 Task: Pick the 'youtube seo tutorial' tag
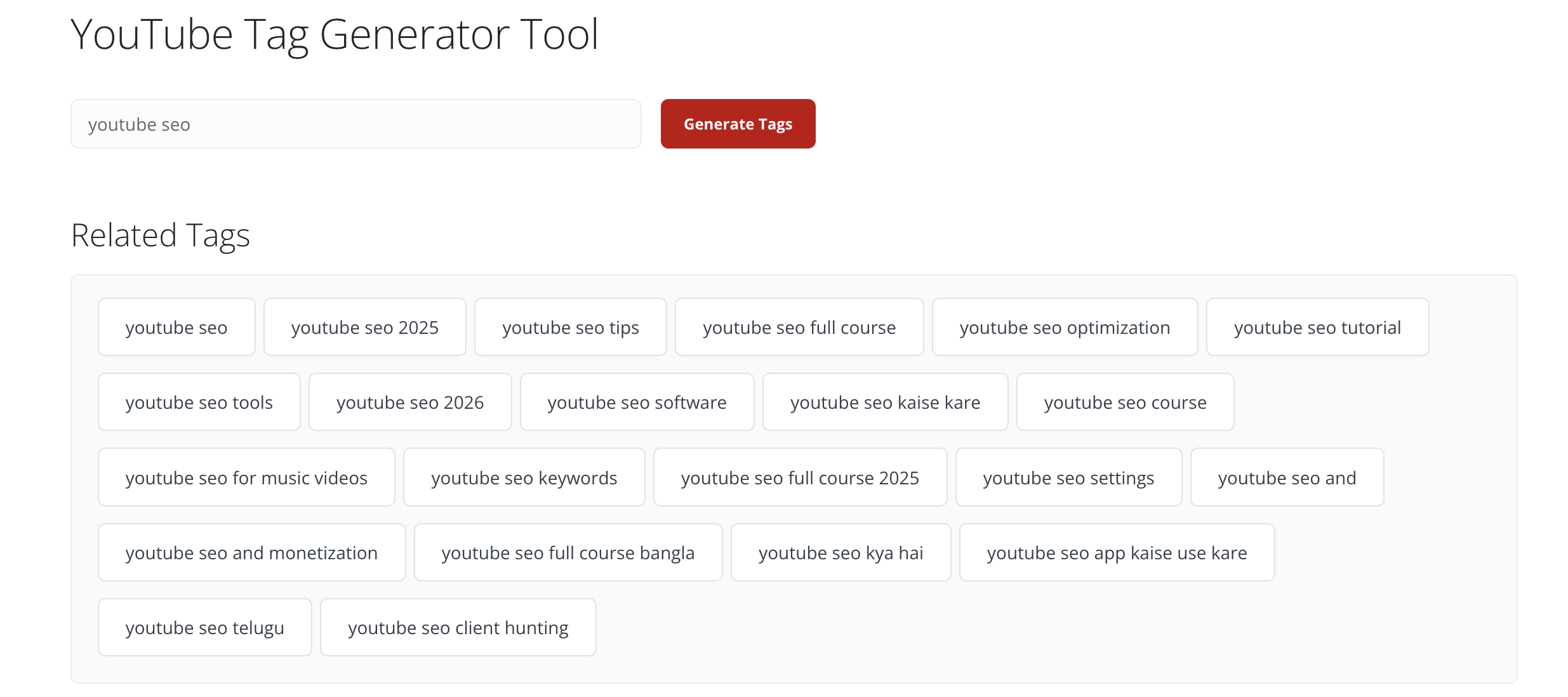(1317, 327)
